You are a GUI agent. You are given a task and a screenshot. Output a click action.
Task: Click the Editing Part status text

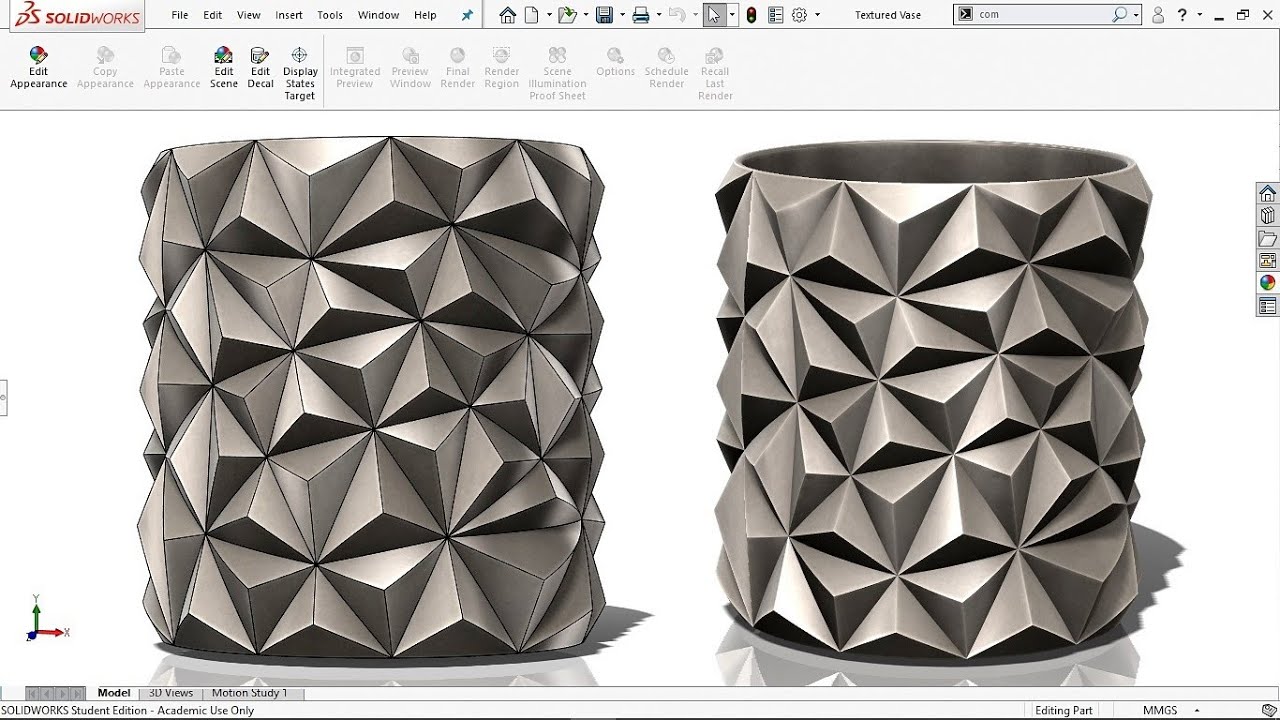pos(1063,710)
